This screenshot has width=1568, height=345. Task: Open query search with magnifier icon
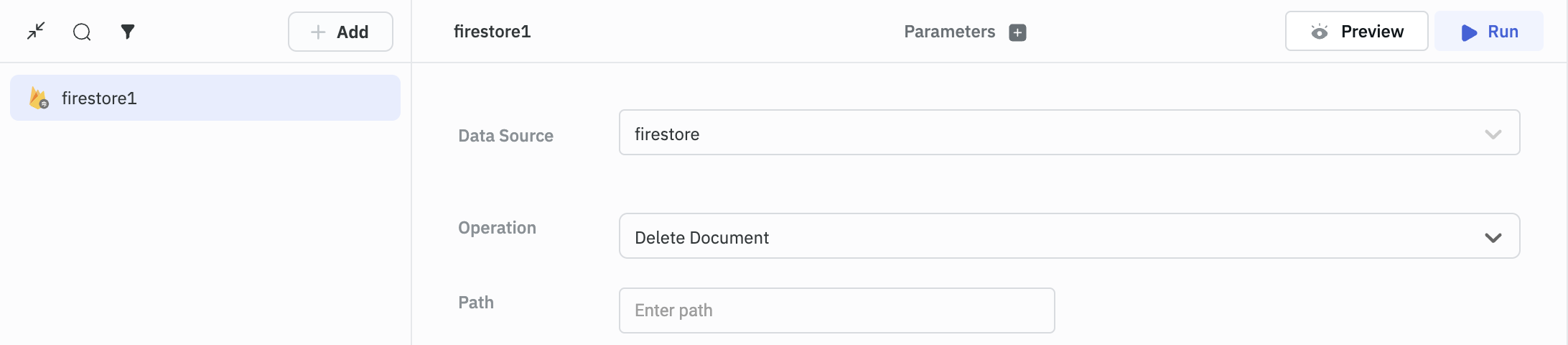(x=82, y=32)
